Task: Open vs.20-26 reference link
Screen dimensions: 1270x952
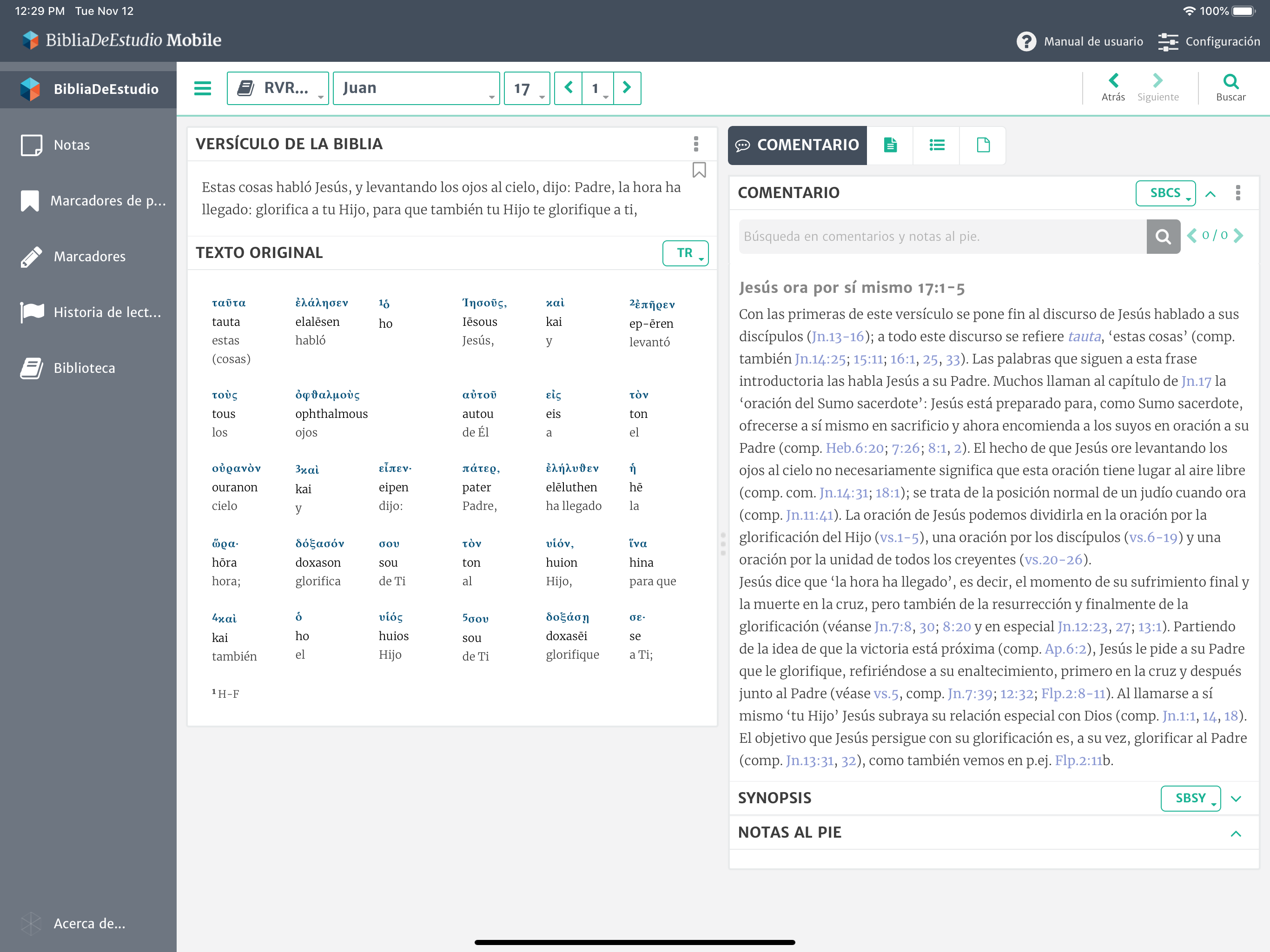Action: (1053, 559)
